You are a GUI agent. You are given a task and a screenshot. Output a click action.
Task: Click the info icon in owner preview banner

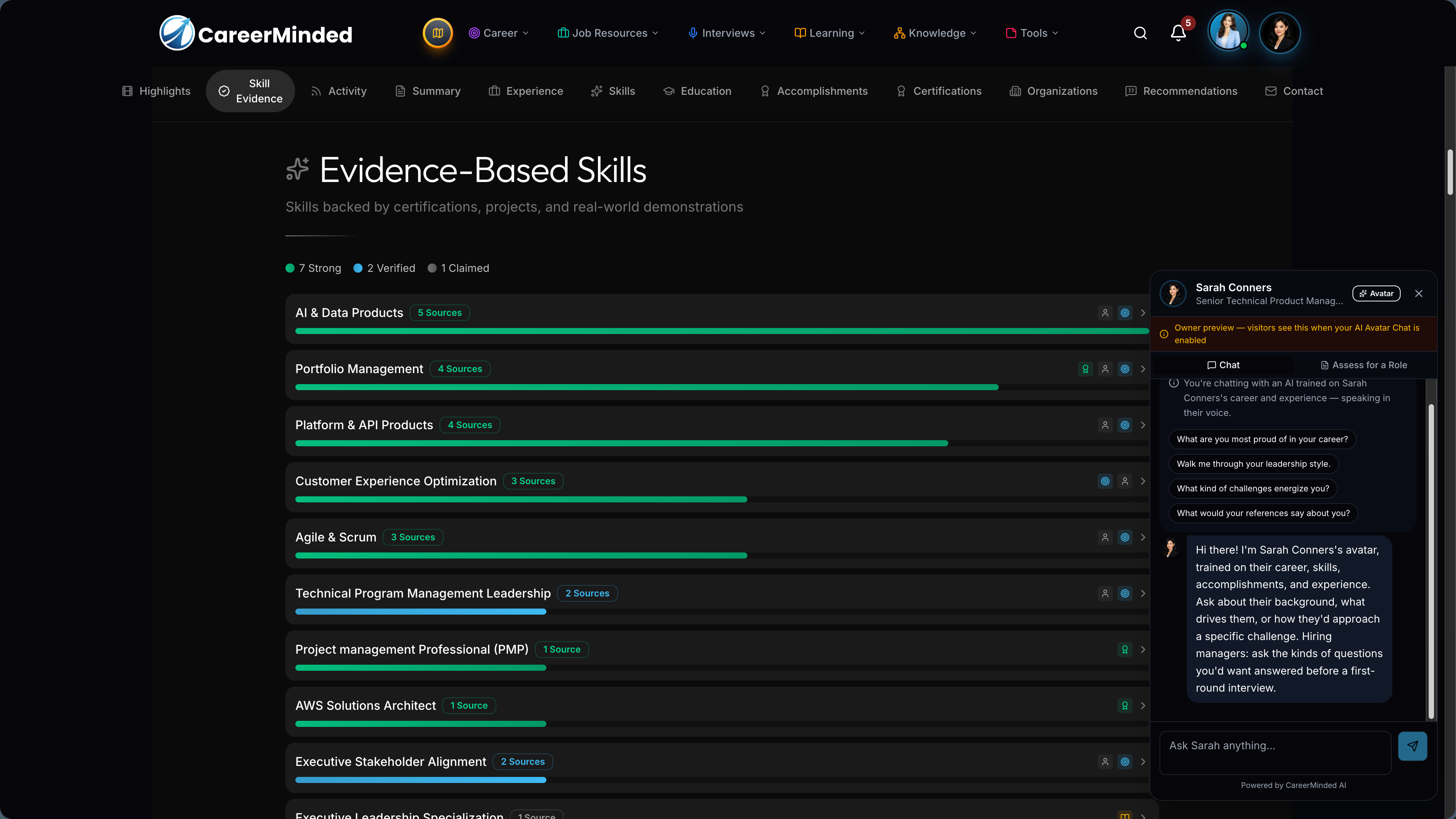coord(1164,334)
